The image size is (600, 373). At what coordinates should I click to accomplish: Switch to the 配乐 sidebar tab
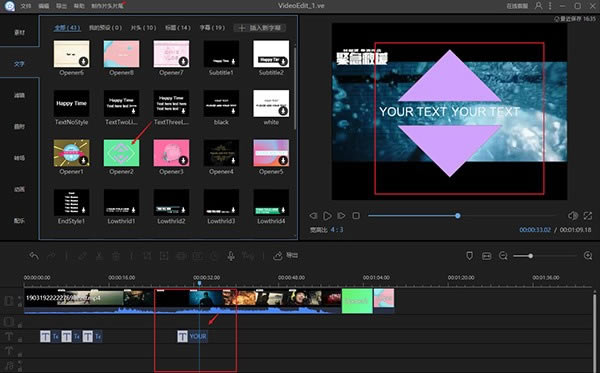click(x=19, y=221)
